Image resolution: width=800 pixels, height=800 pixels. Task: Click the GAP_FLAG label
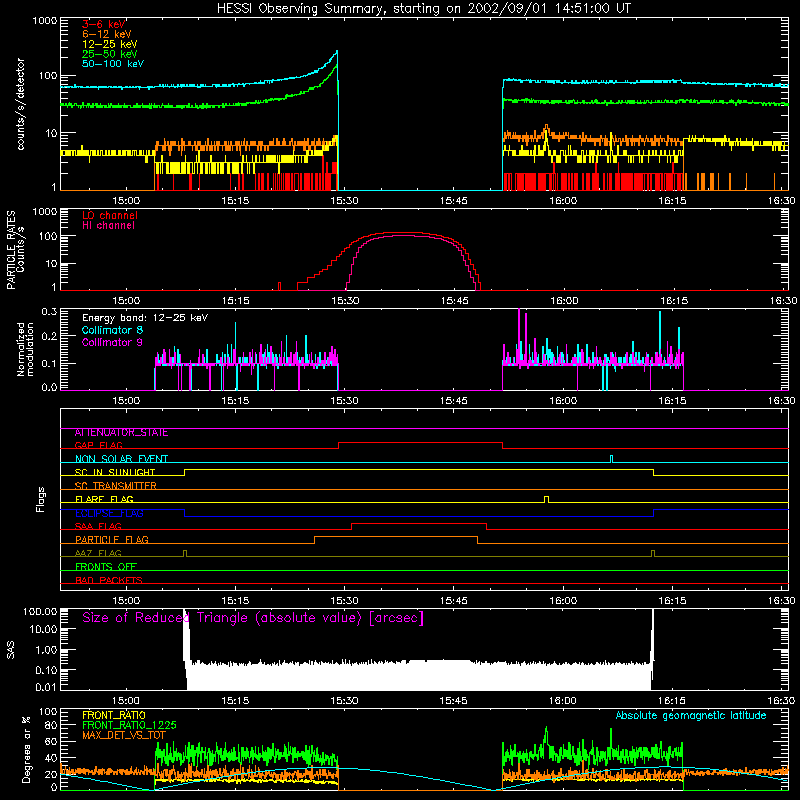click(99, 445)
